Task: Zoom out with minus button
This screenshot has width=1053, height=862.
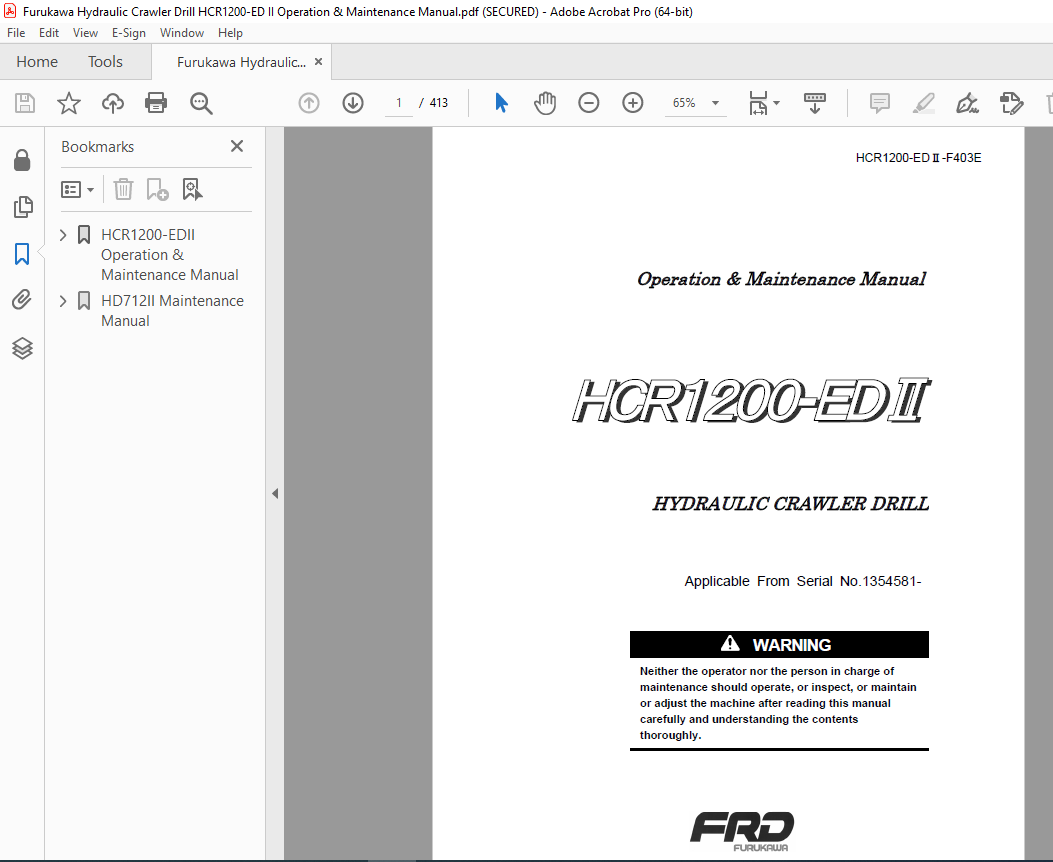Action: 588,103
